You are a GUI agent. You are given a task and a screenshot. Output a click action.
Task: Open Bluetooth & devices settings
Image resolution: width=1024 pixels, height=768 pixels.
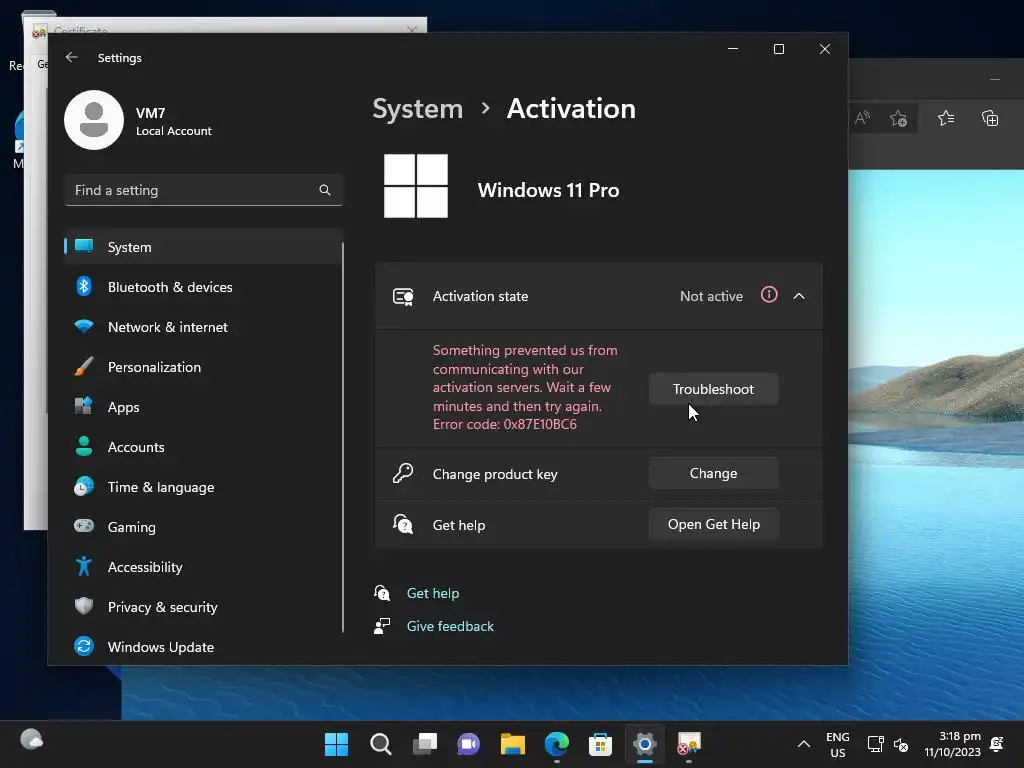pyautogui.click(x=203, y=287)
